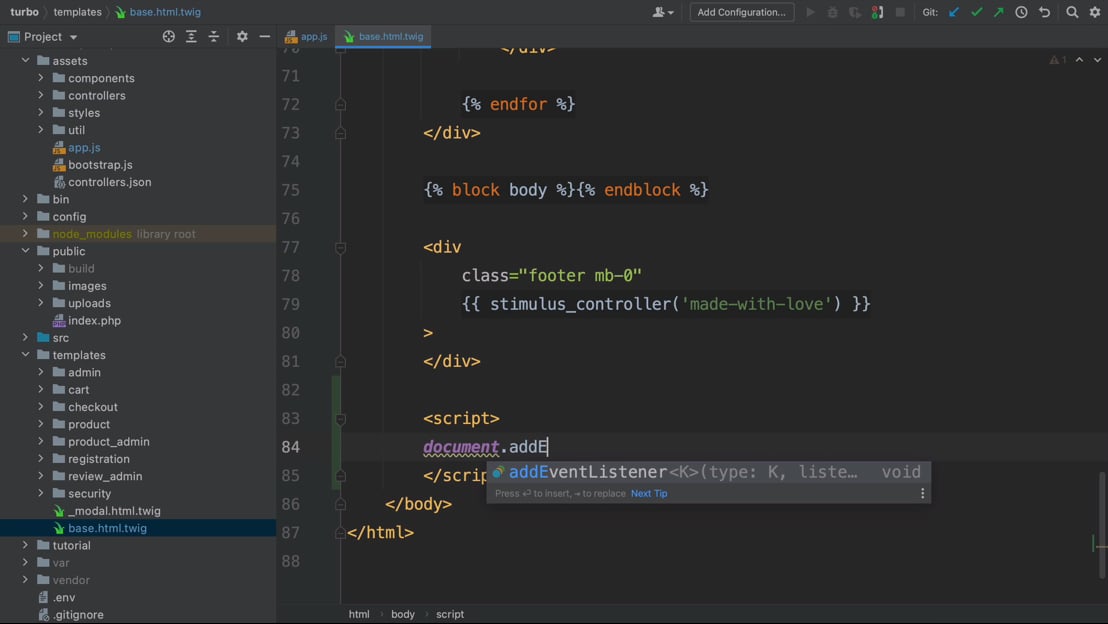Open Git history clock icon
Viewport: 1108px width, 624px height.
pyautogui.click(x=1021, y=12)
